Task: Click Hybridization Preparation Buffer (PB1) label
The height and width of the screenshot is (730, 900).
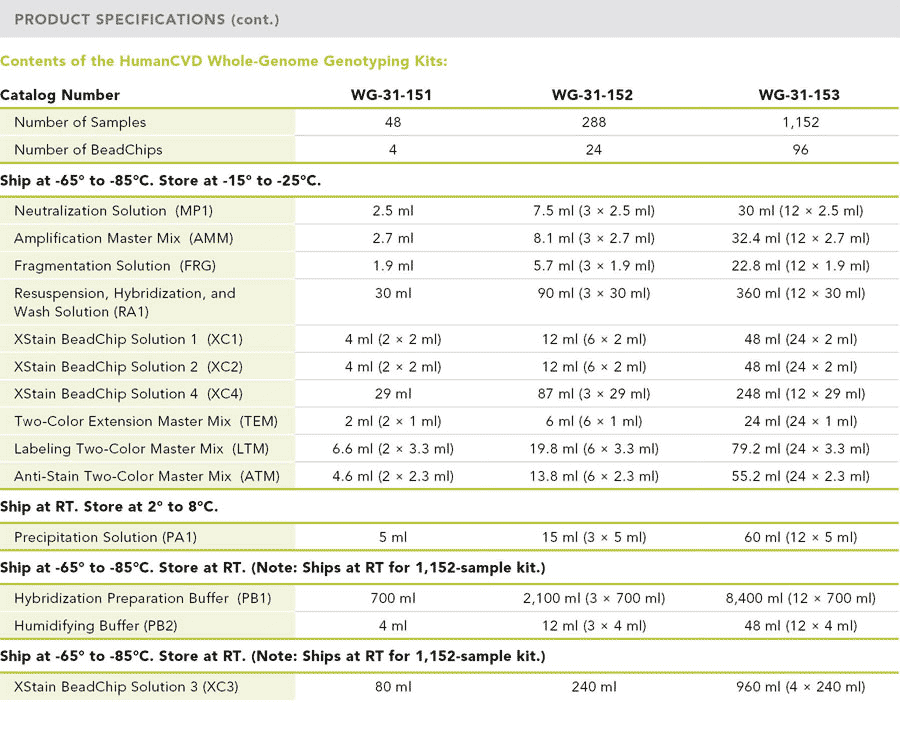Action: [142, 598]
